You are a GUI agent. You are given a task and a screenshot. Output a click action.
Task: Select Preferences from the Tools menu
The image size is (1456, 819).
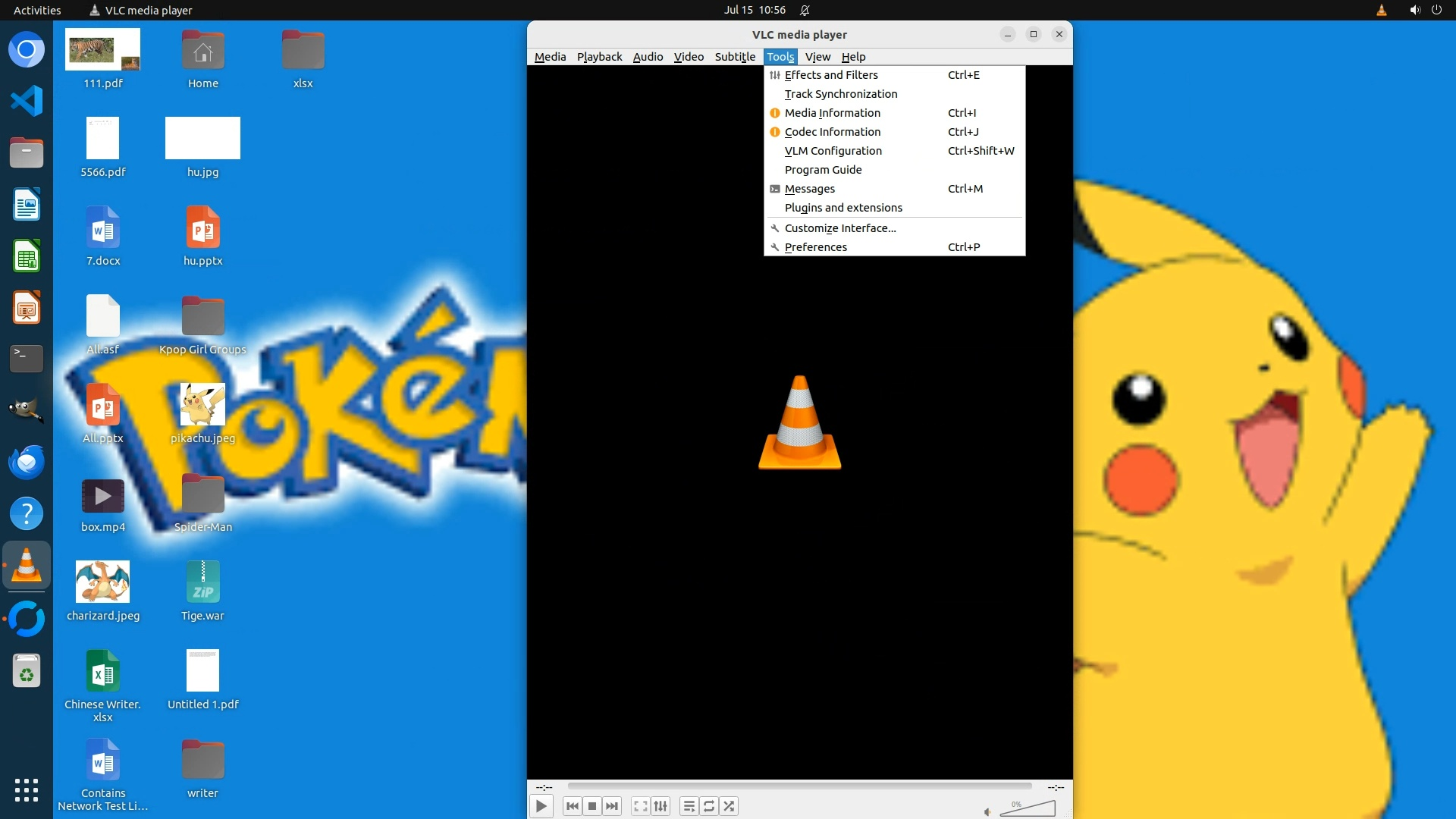click(x=816, y=247)
